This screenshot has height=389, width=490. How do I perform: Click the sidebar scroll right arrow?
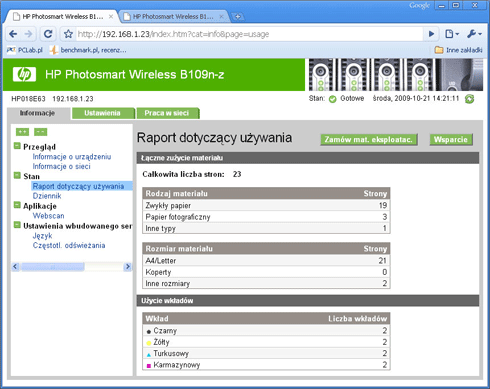point(127,267)
